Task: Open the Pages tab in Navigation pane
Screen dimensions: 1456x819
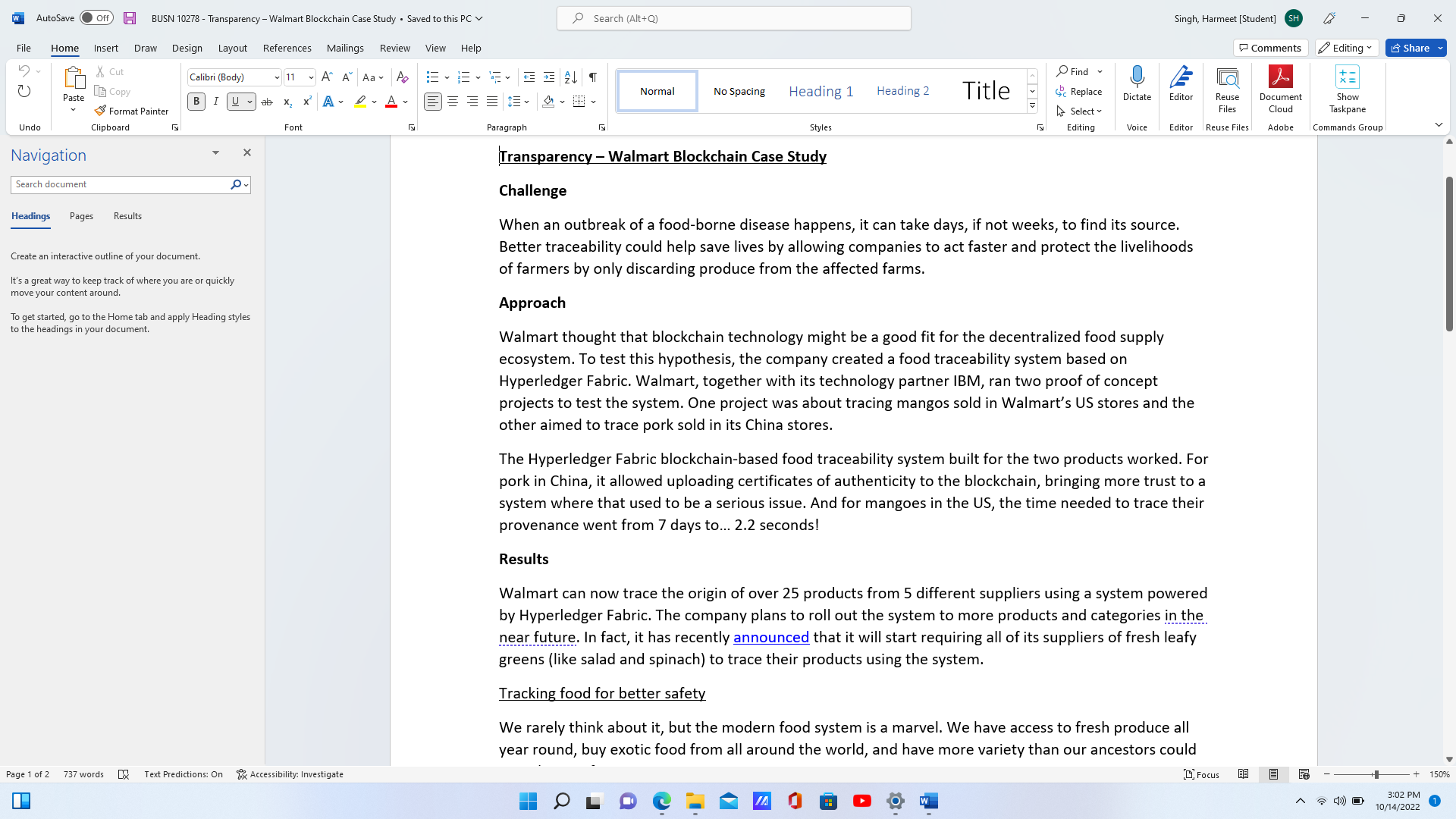Action: tap(81, 216)
